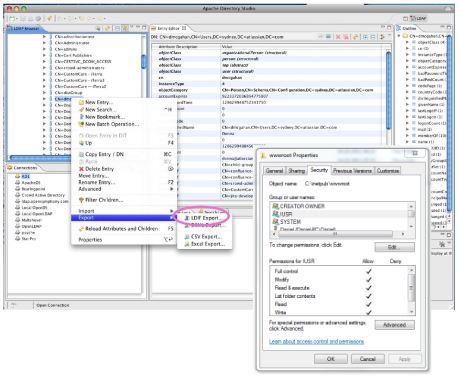The height and width of the screenshot is (377, 459).
Task: Click the yellow reload icon in Entry Editor toolbar
Action: click(x=356, y=37)
